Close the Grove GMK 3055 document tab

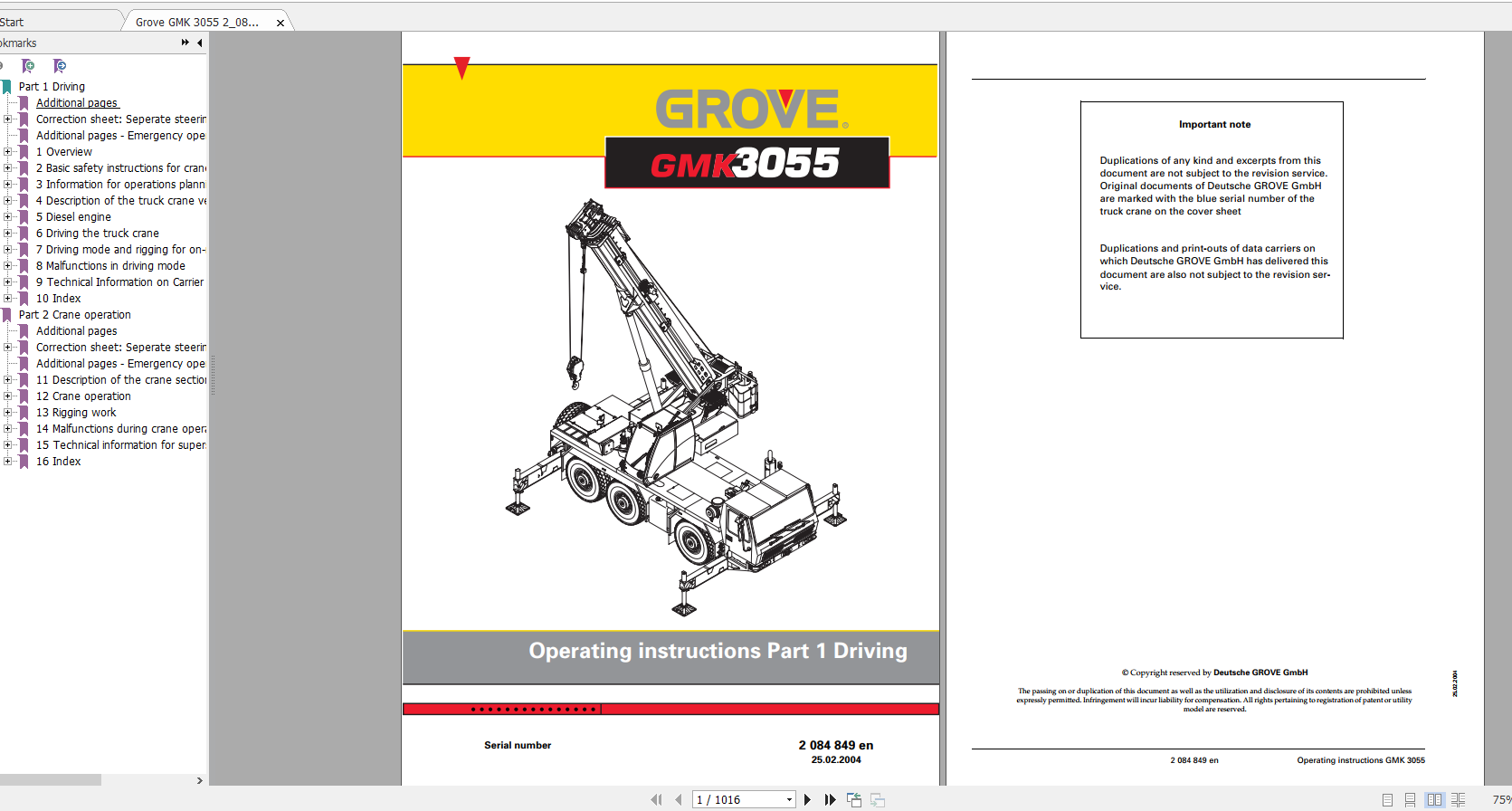[281, 23]
